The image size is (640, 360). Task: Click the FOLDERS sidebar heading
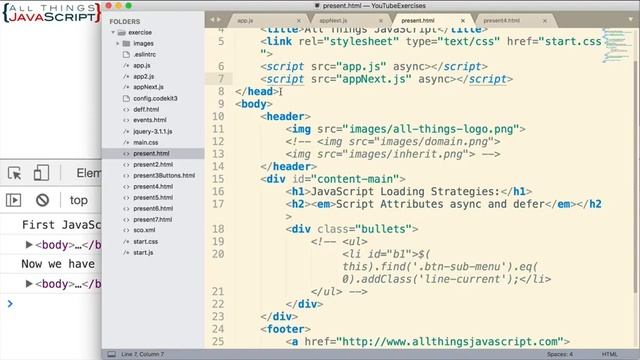coord(124,22)
